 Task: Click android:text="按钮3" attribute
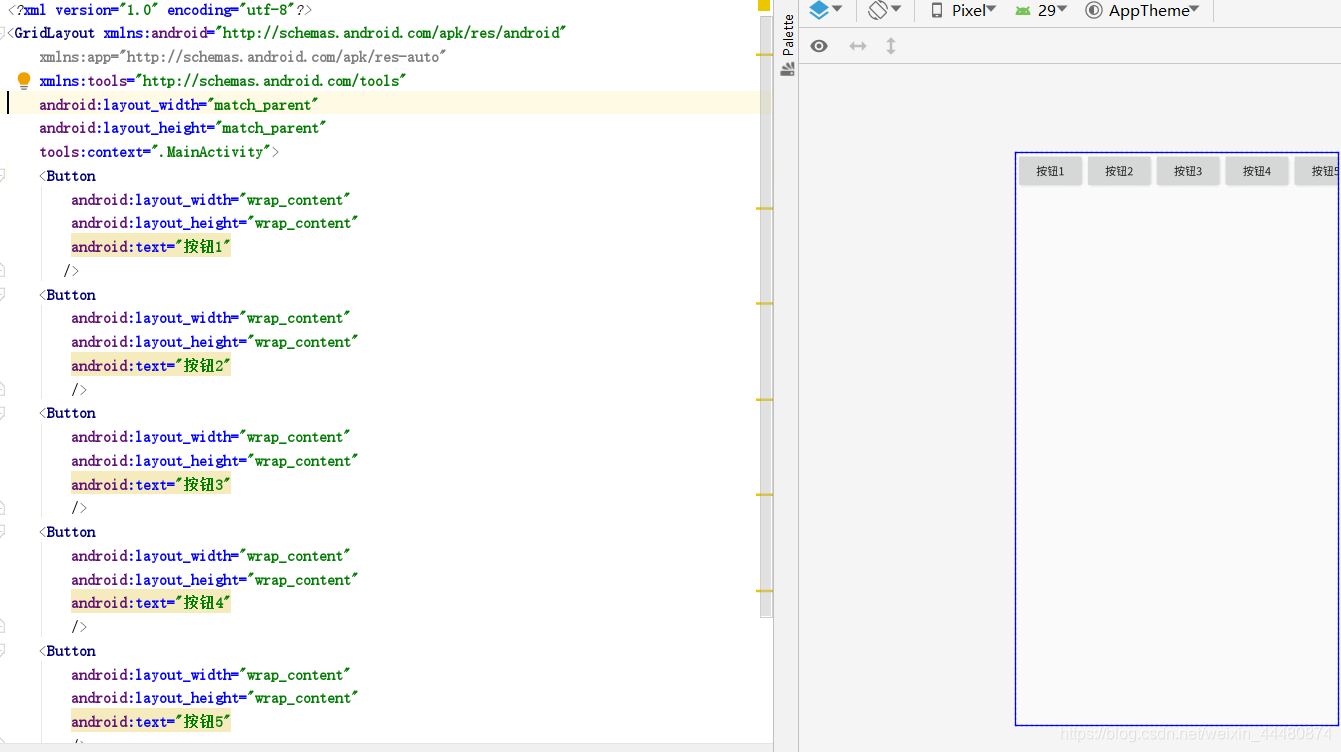tap(151, 484)
